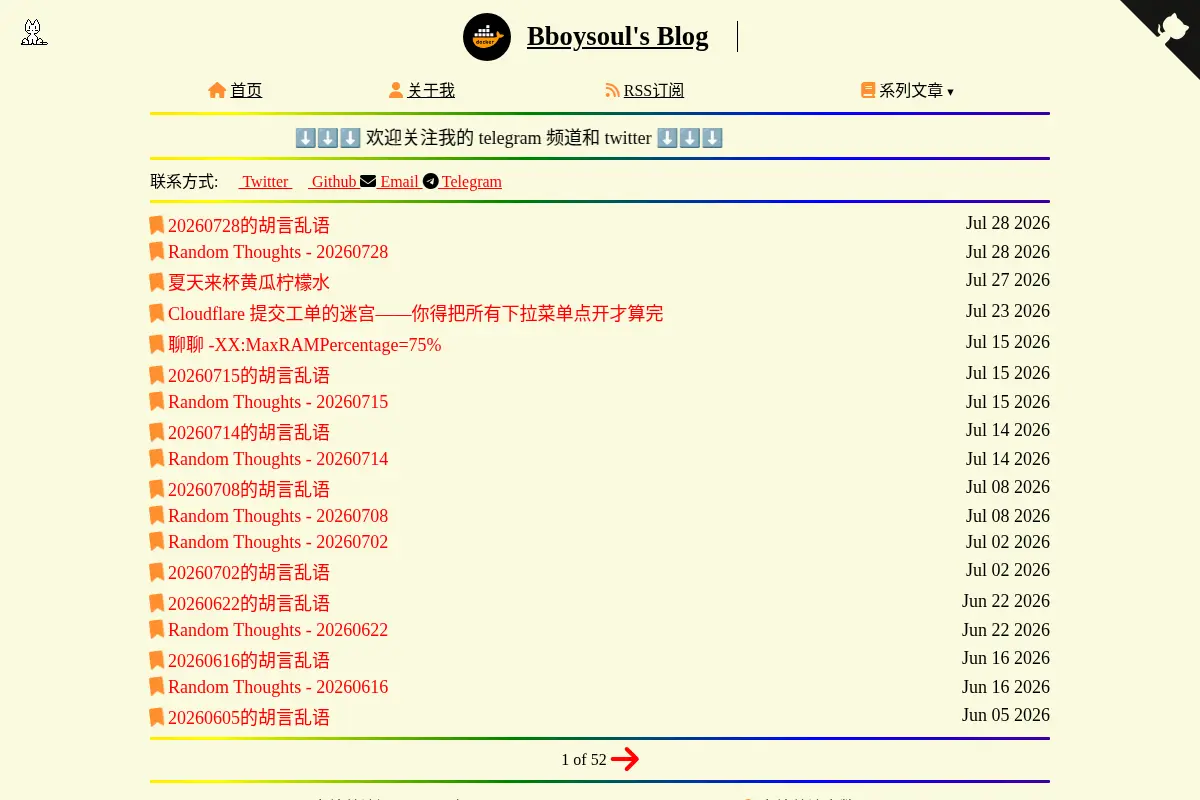Open the 系列文章 menu label
The height and width of the screenshot is (800, 1200).
coord(911,90)
